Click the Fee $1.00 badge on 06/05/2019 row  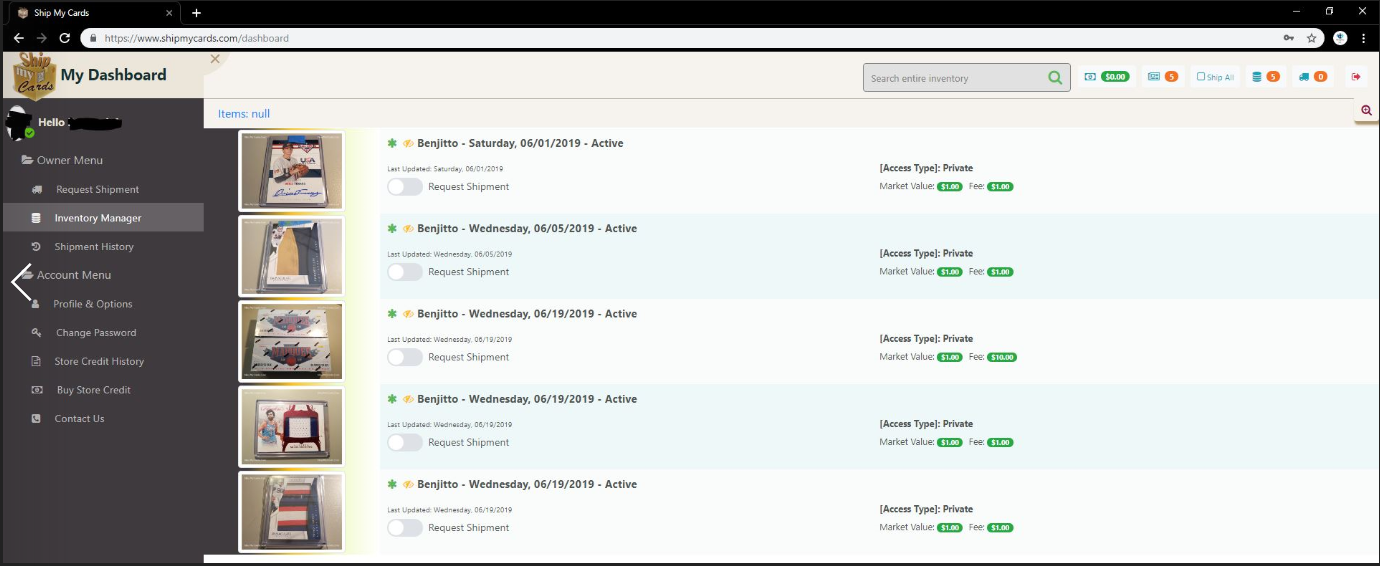click(1000, 272)
